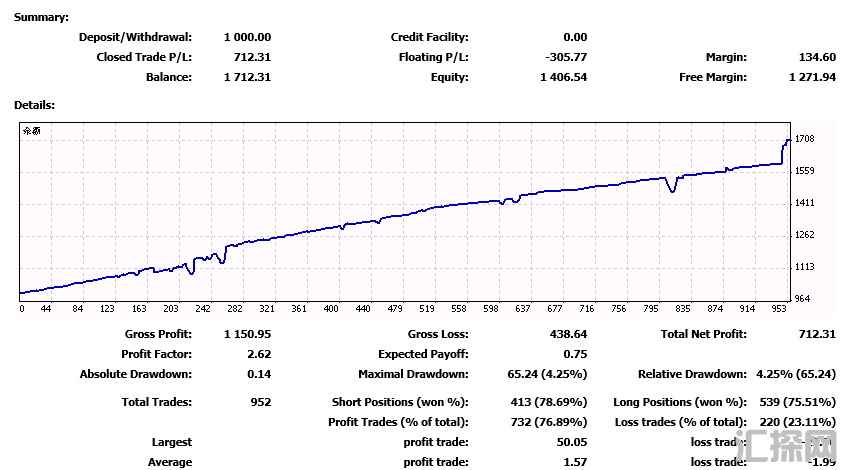Click the Short Positions (won %) label
857x470 pixels.
(x=400, y=402)
